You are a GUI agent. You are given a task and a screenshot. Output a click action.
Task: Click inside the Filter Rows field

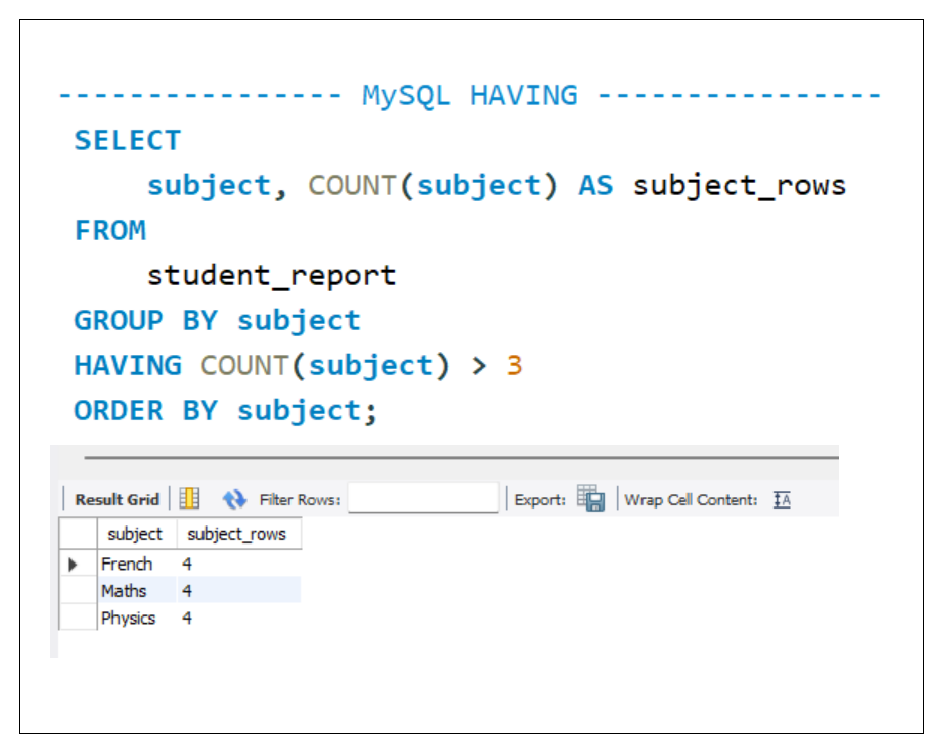(422, 498)
